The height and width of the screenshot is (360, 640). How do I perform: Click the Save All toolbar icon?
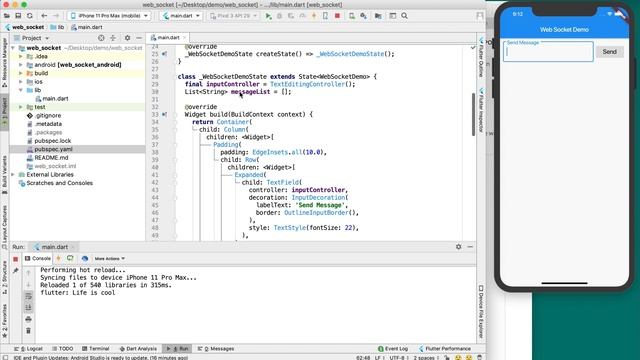[18, 16]
